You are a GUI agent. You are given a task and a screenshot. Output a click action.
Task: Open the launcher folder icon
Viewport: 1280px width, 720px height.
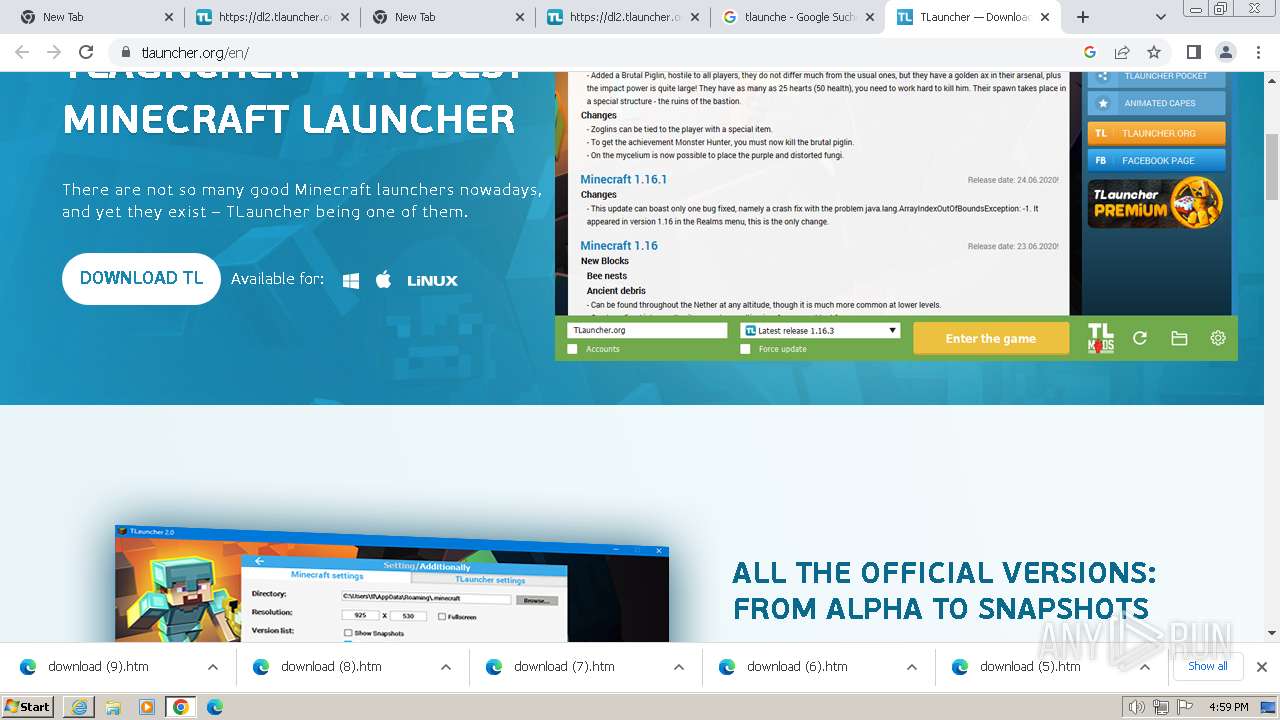1179,338
